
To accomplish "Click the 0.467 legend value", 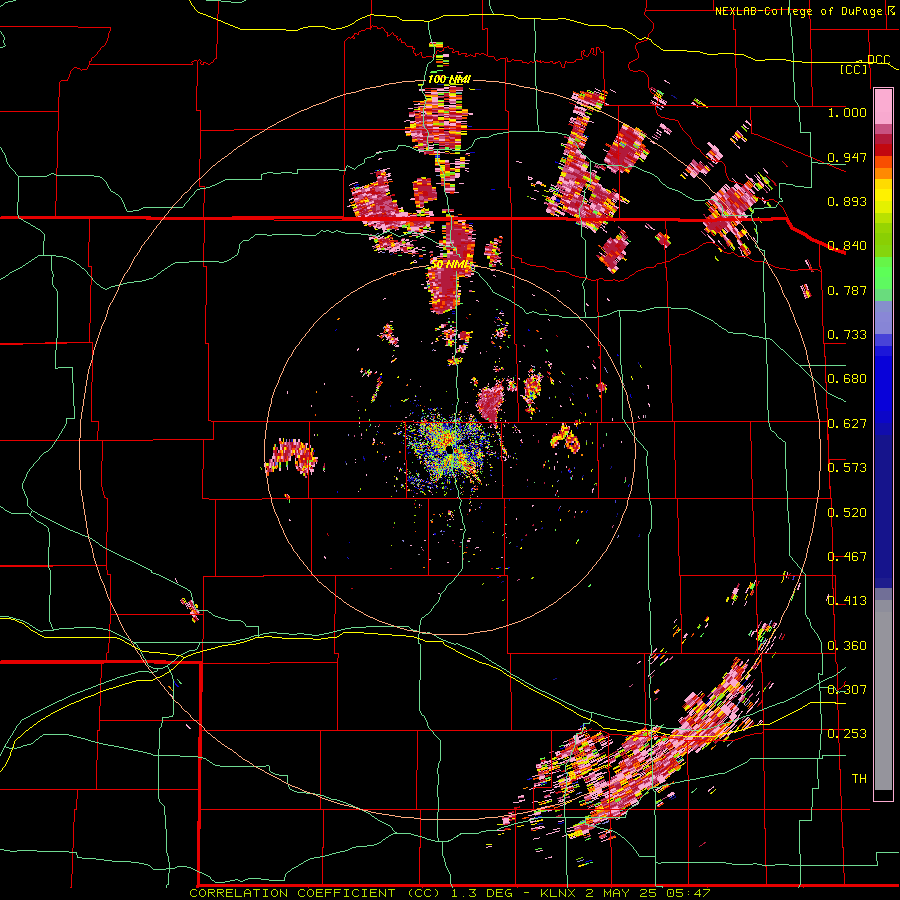I will click(x=847, y=557).
